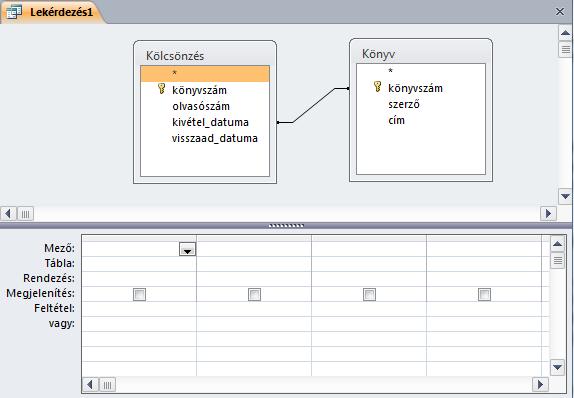Click the key icon in Könyv table

coord(377,87)
